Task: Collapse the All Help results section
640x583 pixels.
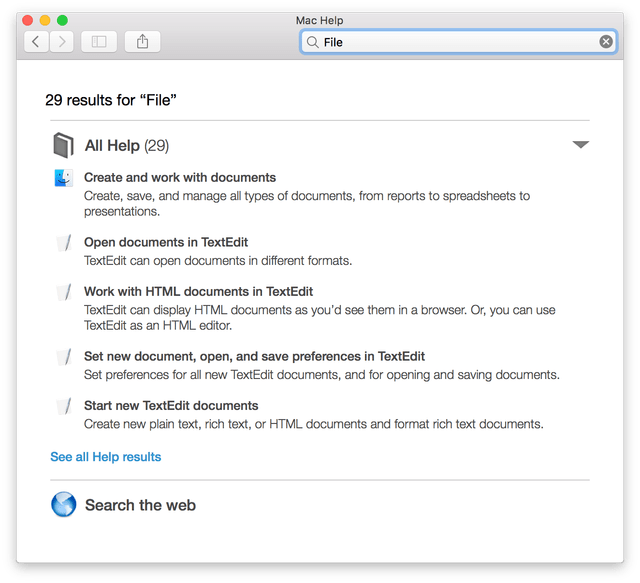Action: 580,145
